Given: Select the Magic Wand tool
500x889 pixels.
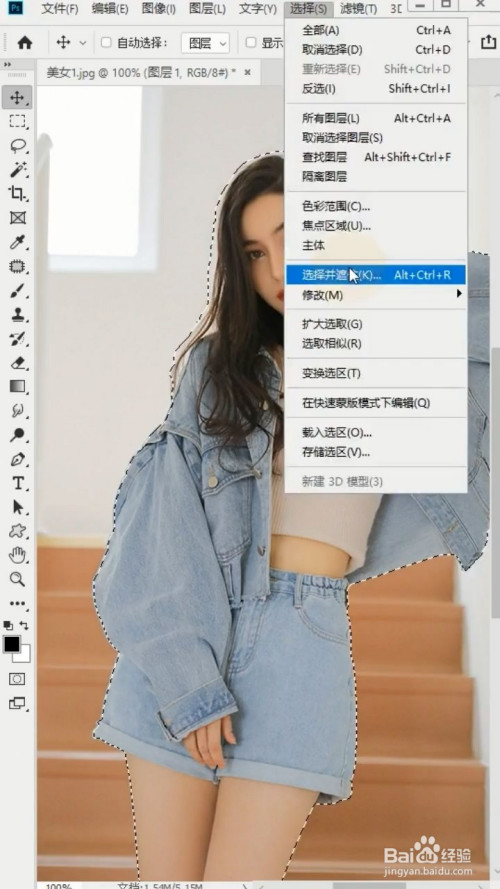Looking at the screenshot, I should click(x=17, y=170).
